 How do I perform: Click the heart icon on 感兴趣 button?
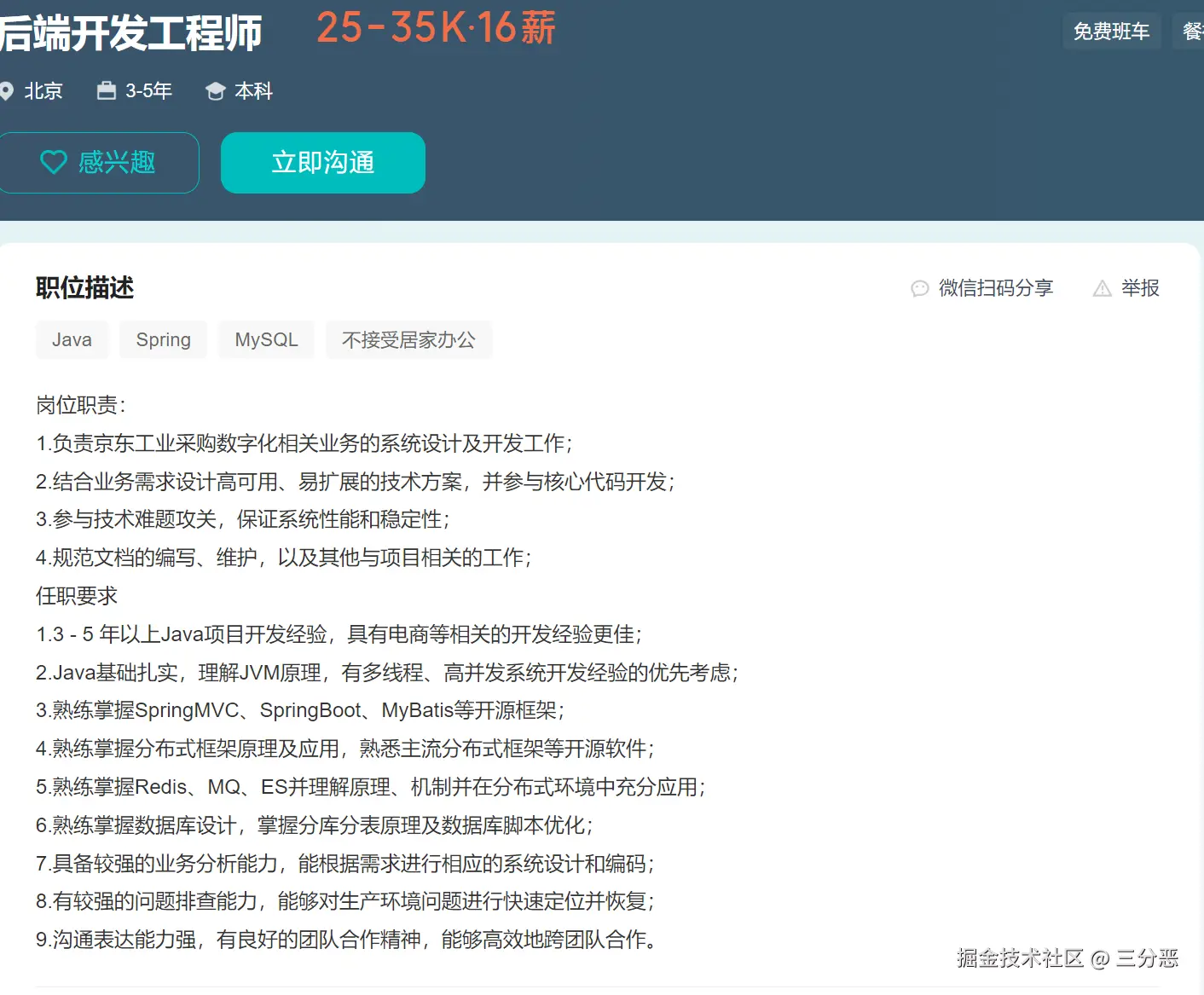pos(54,162)
